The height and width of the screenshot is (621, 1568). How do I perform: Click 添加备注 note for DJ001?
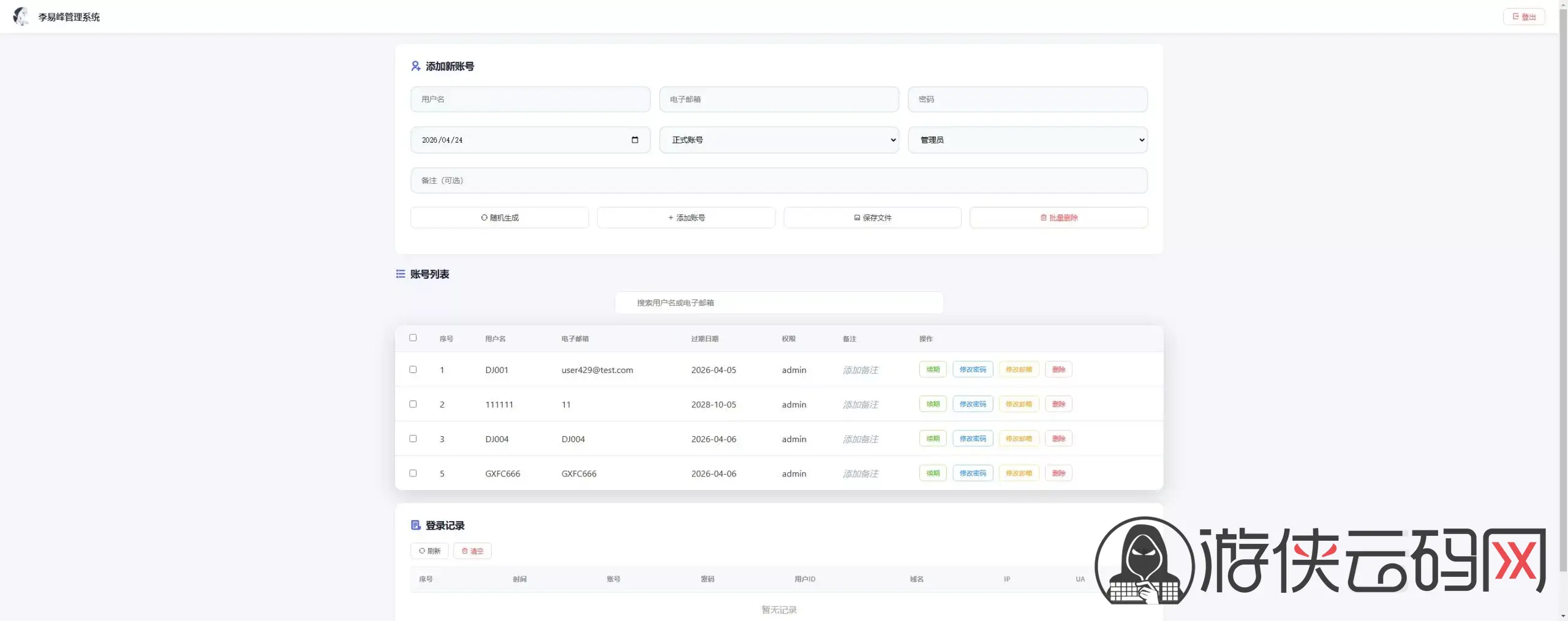pos(860,370)
